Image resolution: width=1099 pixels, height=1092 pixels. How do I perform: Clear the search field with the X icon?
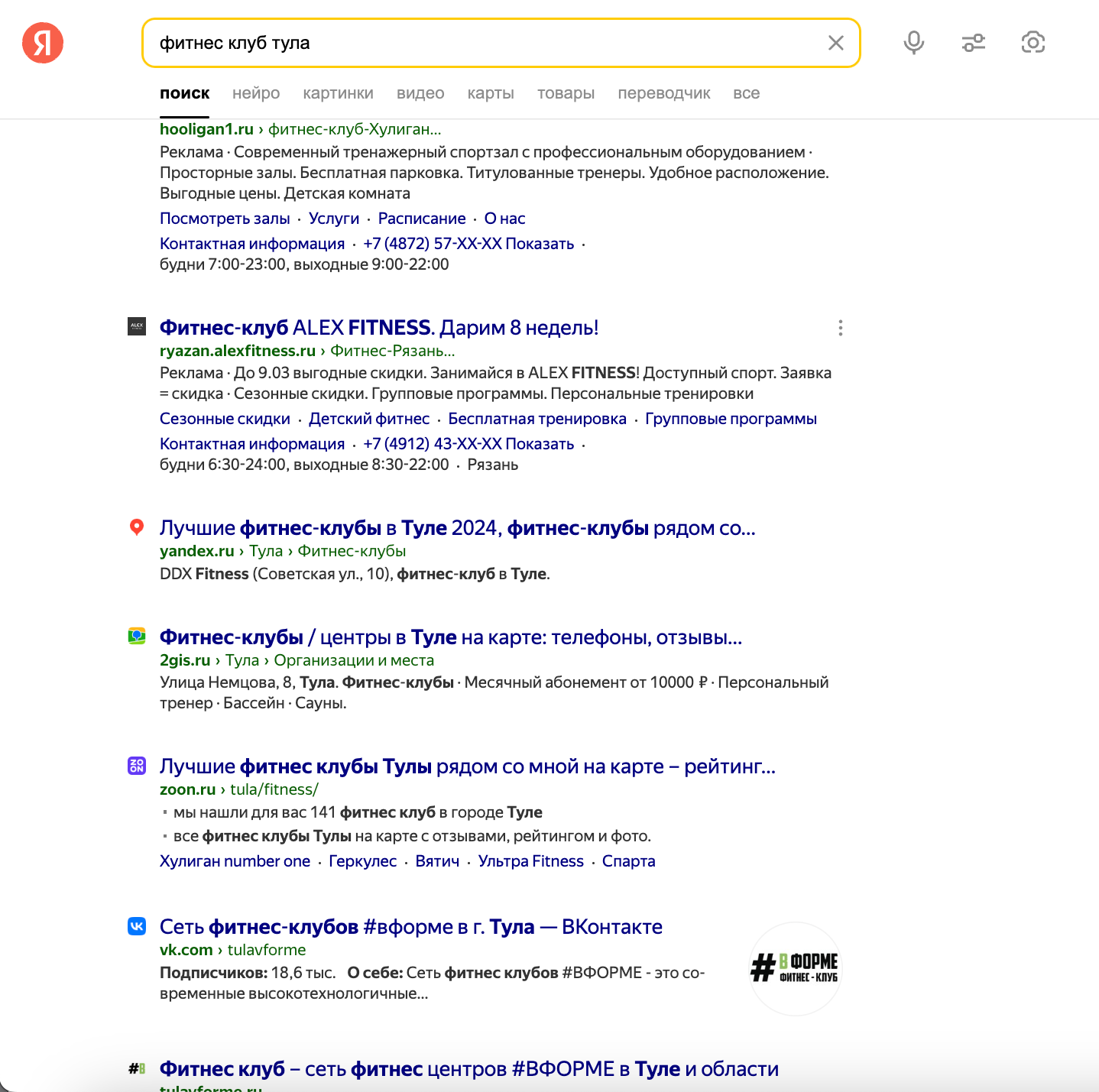tap(836, 43)
